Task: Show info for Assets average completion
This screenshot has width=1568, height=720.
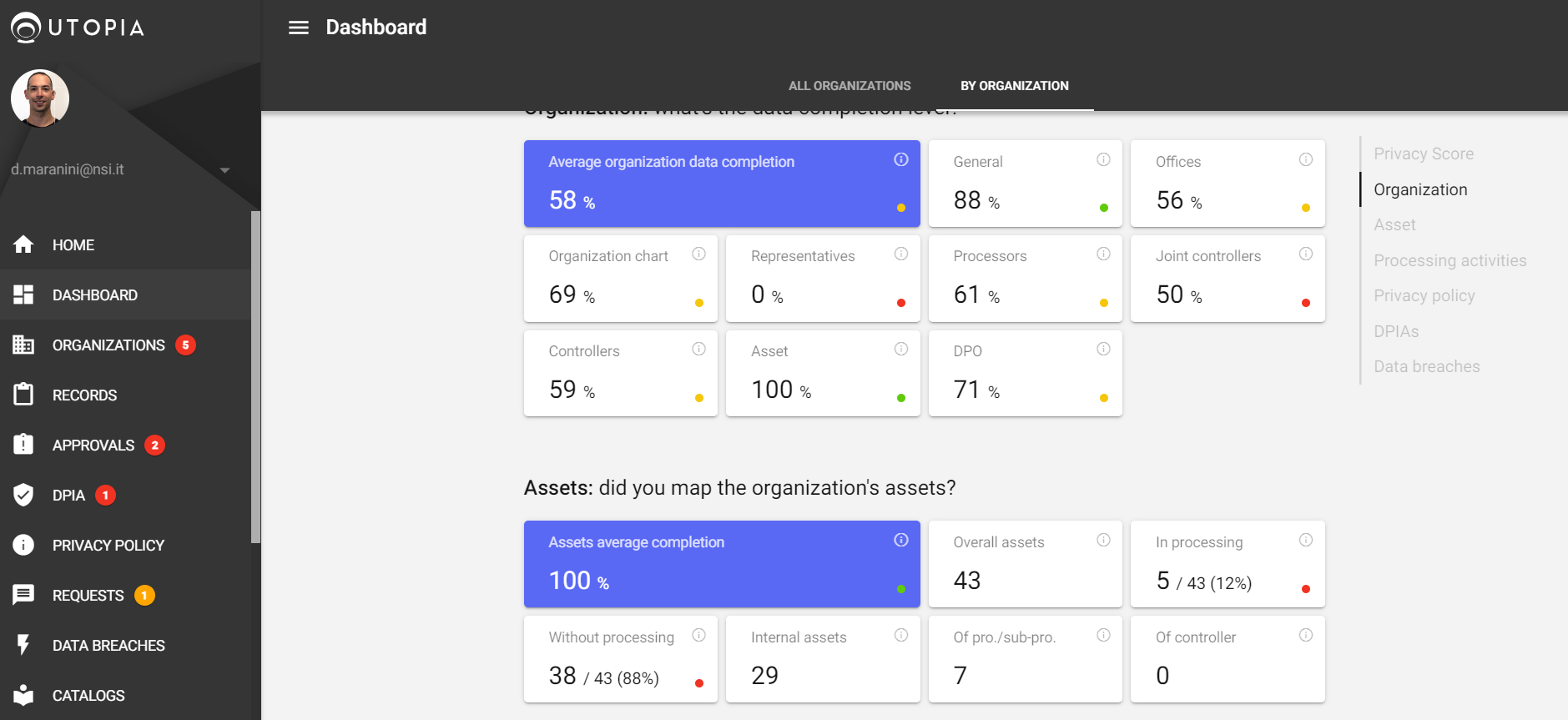Action: 901,540
